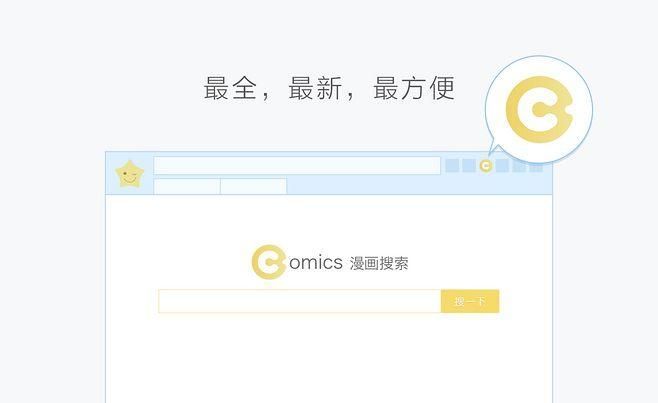Click the 搜一下 search button
The width and height of the screenshot is (658, 403).
click(470, 301)
